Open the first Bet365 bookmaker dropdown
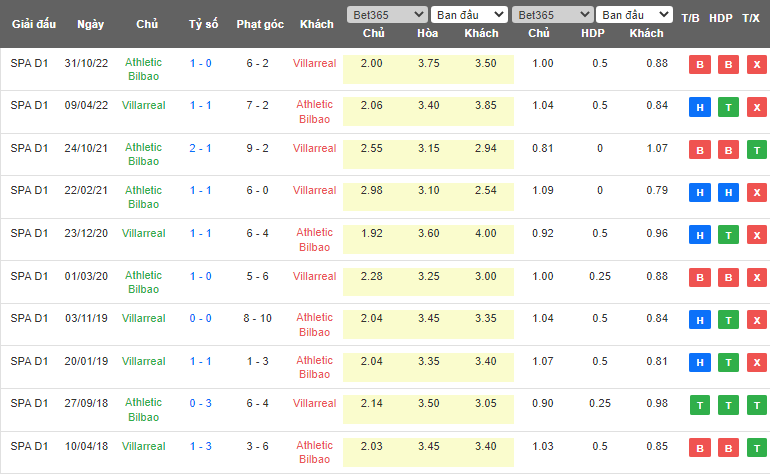Screen dimensions: 770x474 [386, 15]
